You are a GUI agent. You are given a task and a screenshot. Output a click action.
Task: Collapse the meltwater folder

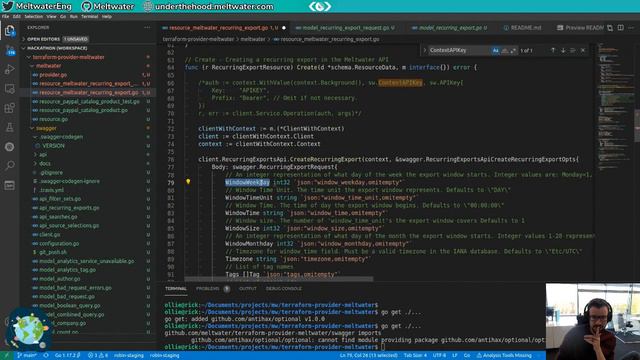click(x=49, y=66)
